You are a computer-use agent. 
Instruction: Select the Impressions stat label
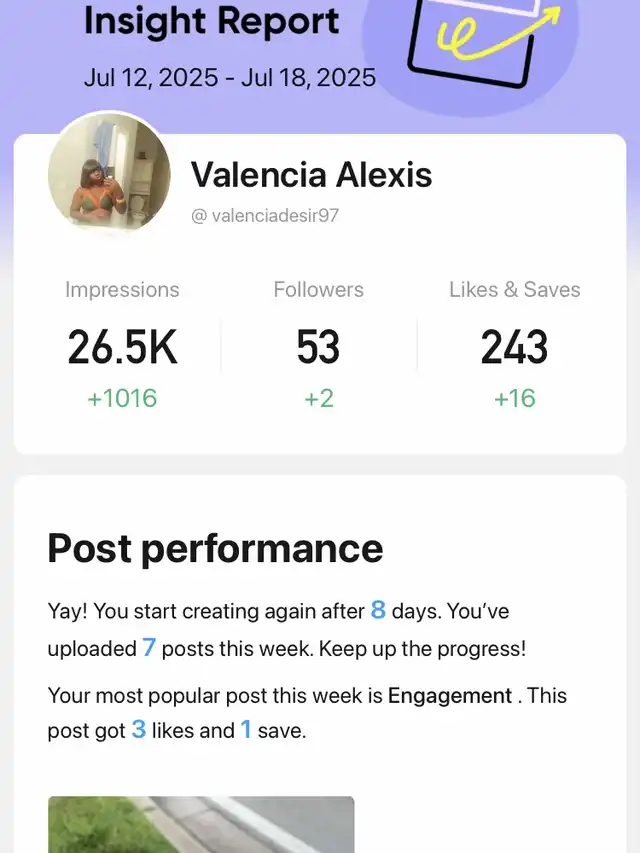(122, 290)
